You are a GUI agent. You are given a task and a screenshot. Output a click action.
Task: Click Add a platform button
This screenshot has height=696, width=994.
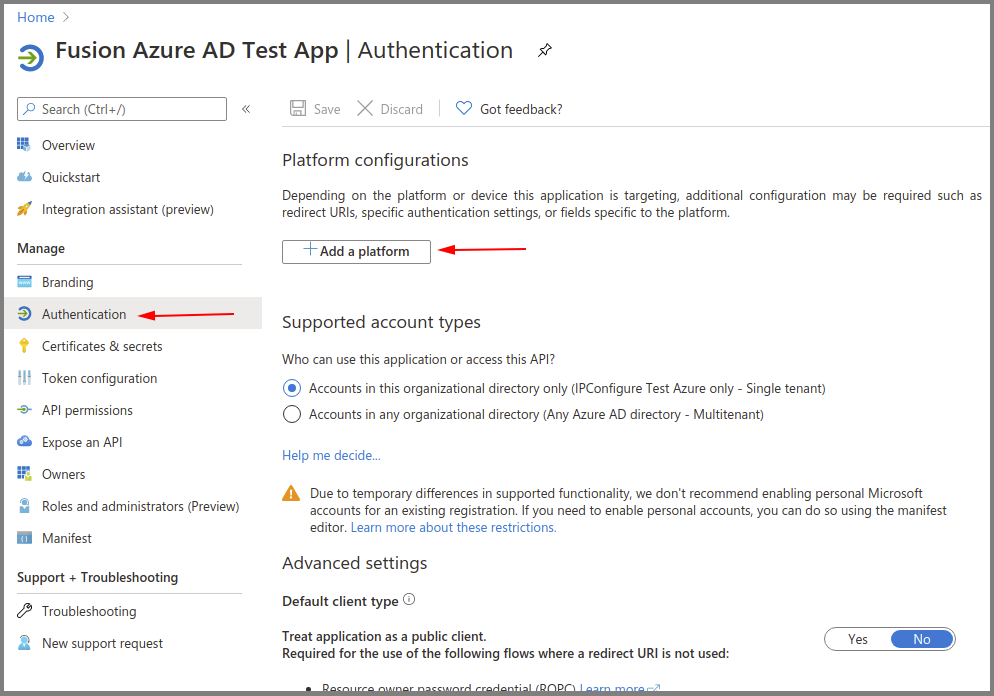coord(356,252)
